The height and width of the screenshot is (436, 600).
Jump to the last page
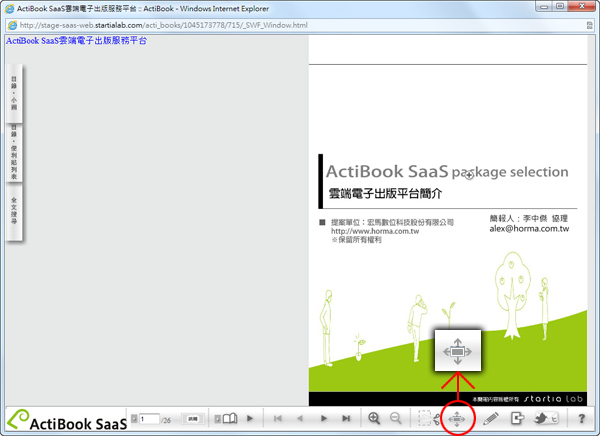tap(346, 418)
